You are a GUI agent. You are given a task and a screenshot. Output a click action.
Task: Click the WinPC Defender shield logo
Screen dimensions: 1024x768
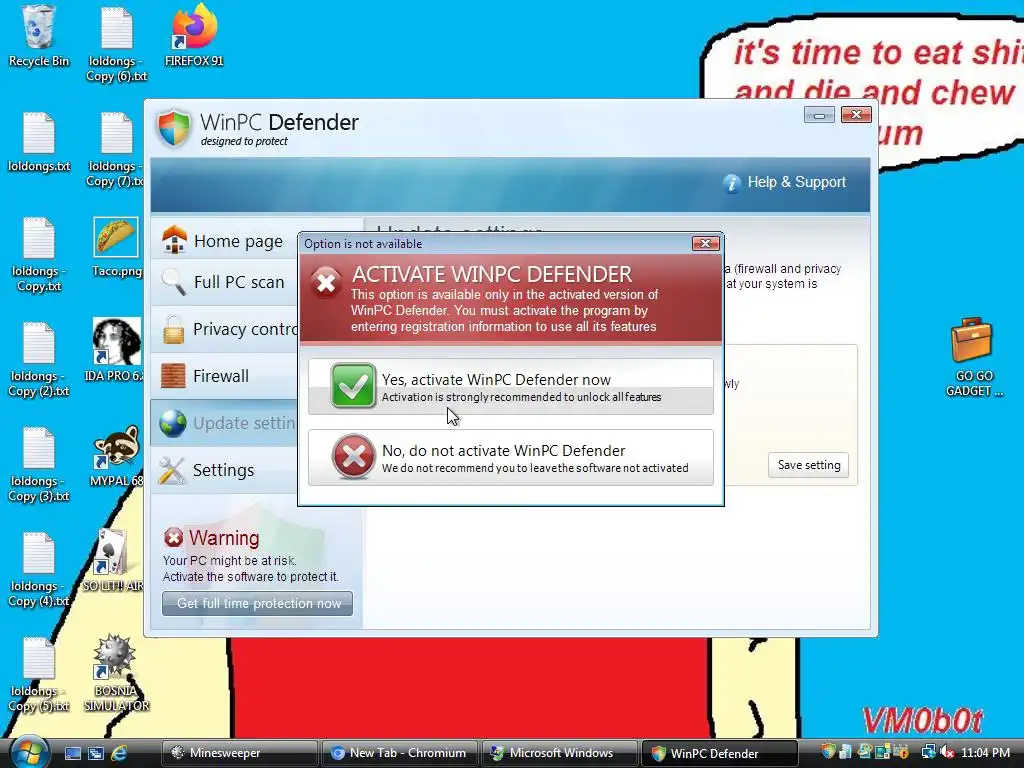[x=174, y=128]
